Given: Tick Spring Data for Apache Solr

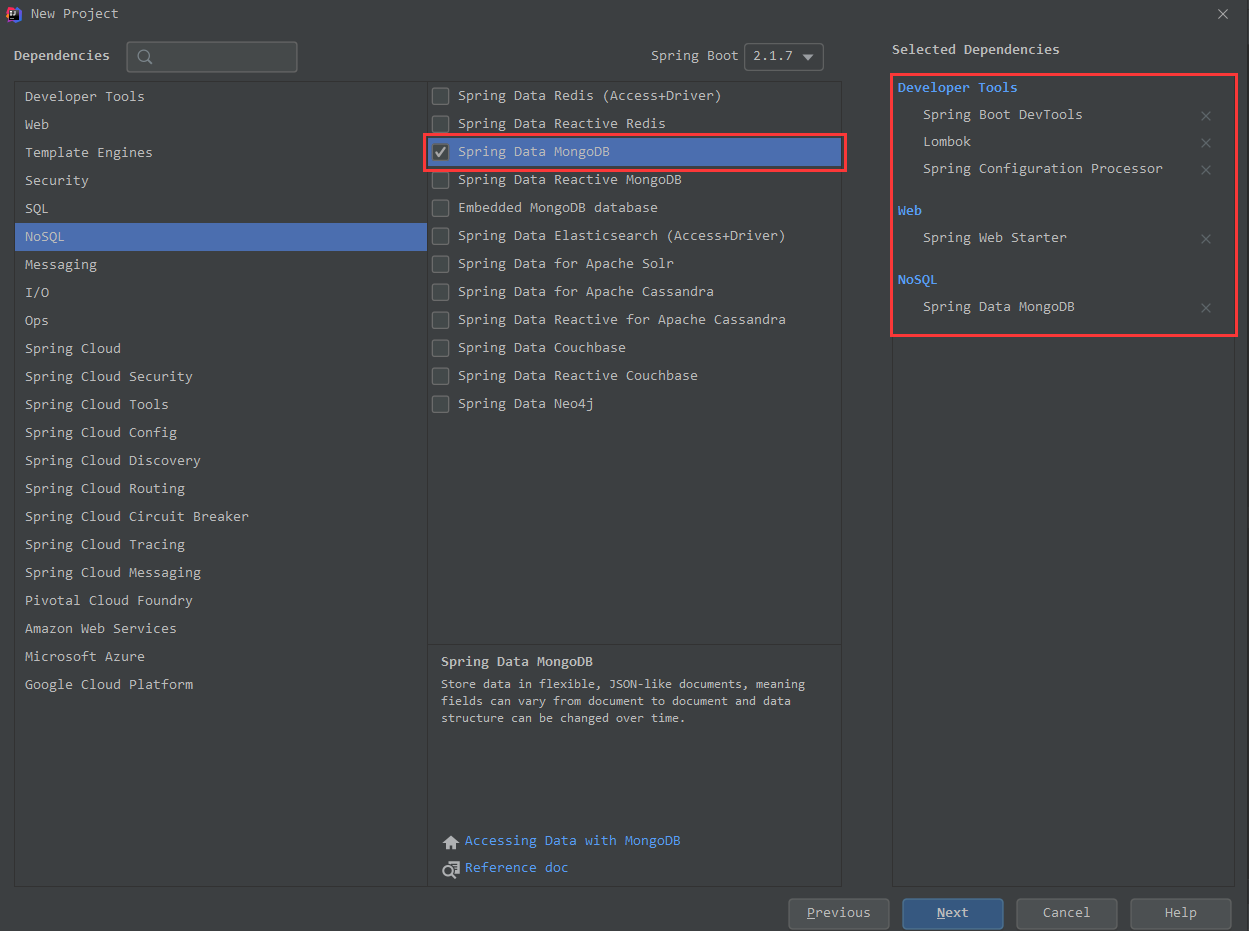Looking at the screenshot, I should (440, 264).
